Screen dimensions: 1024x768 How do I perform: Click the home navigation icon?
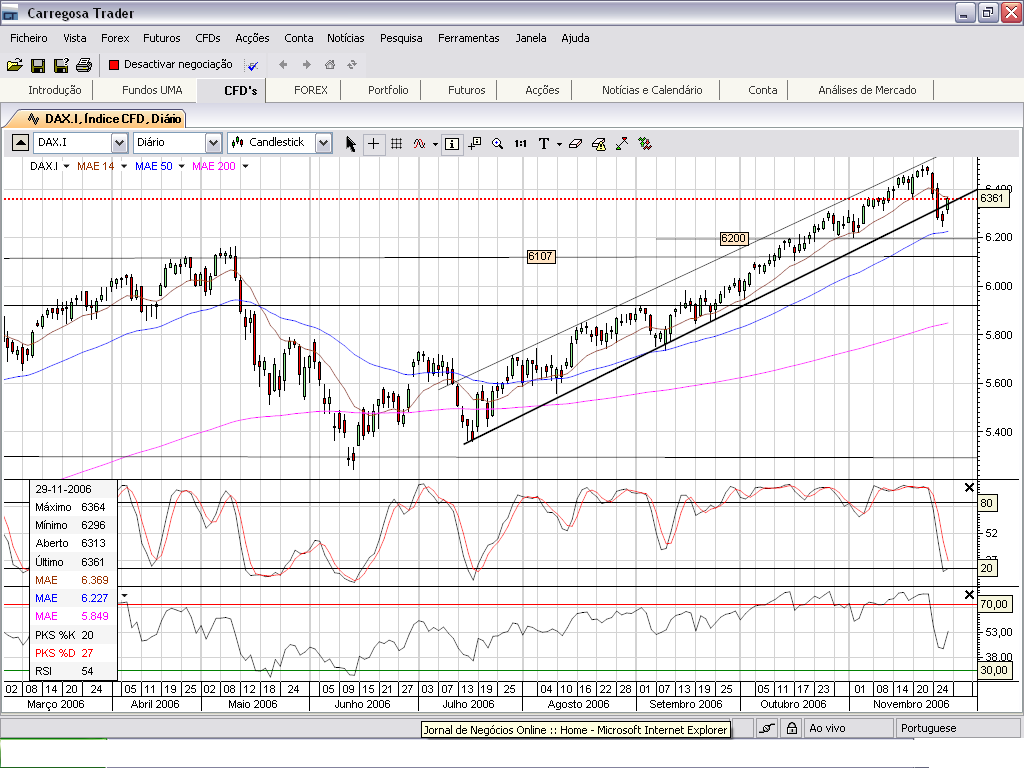330,65
